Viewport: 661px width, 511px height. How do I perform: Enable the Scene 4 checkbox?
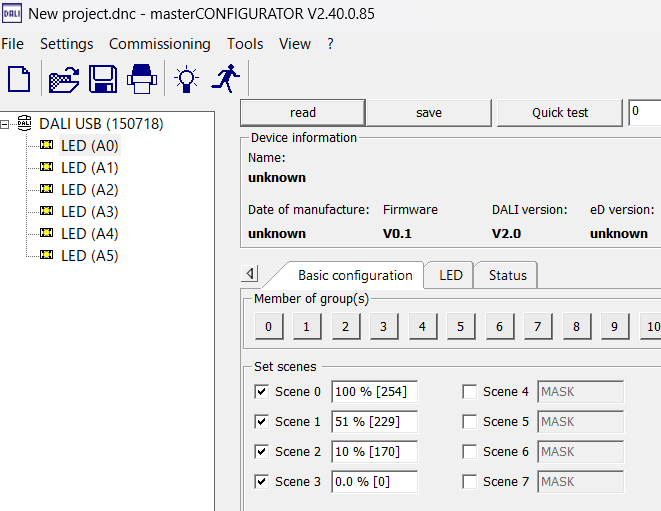470,391
